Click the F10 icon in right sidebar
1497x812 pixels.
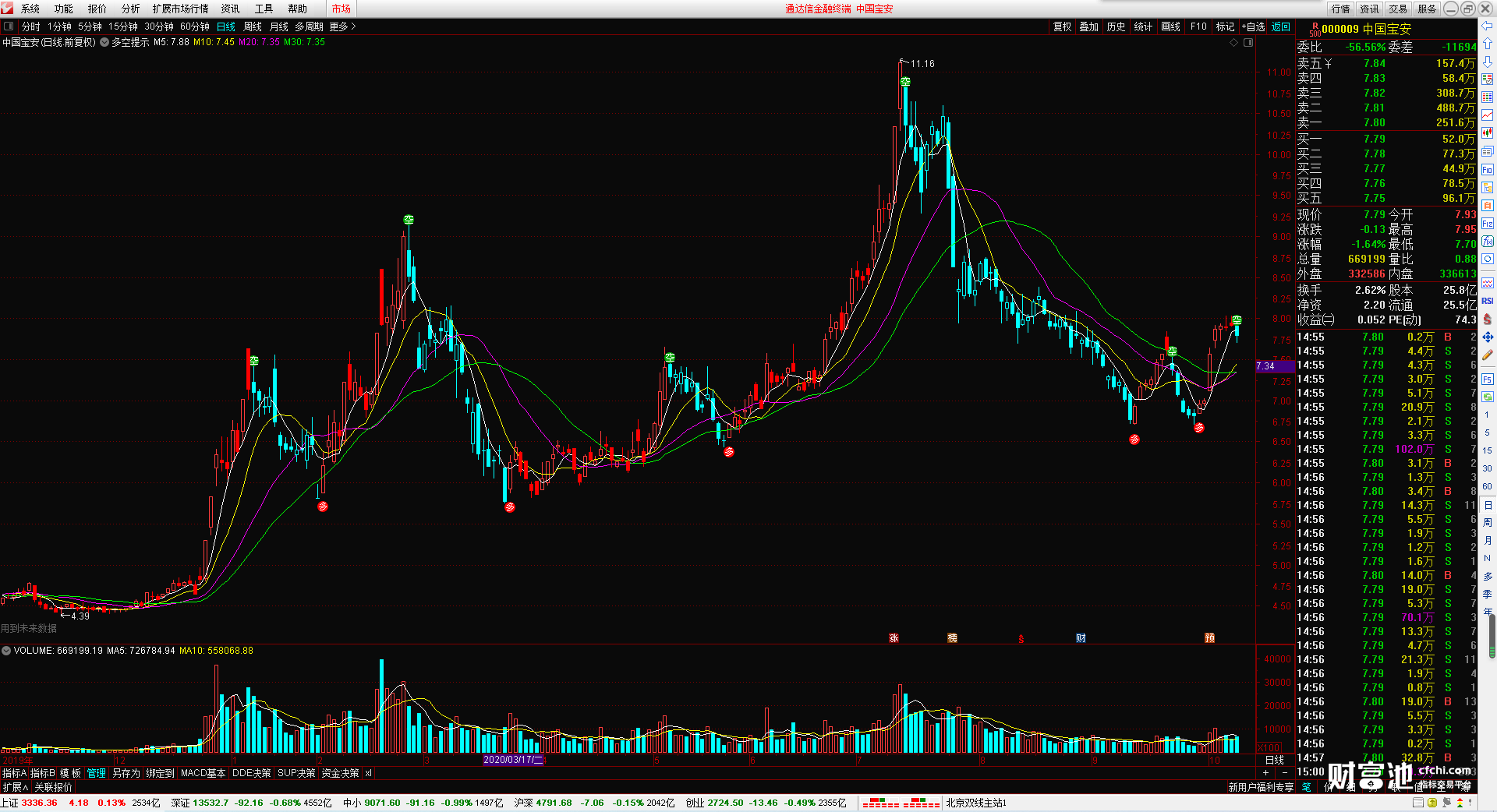1488,169
